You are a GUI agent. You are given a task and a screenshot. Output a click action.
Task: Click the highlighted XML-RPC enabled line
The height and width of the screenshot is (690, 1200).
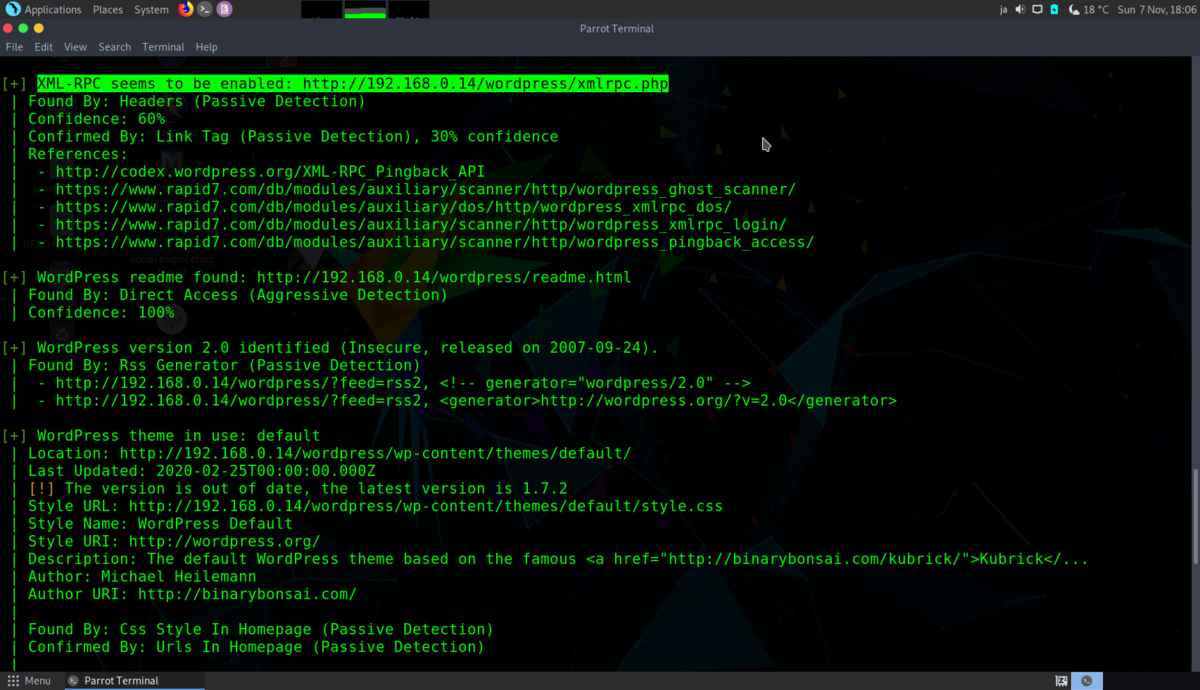[353, 84]
